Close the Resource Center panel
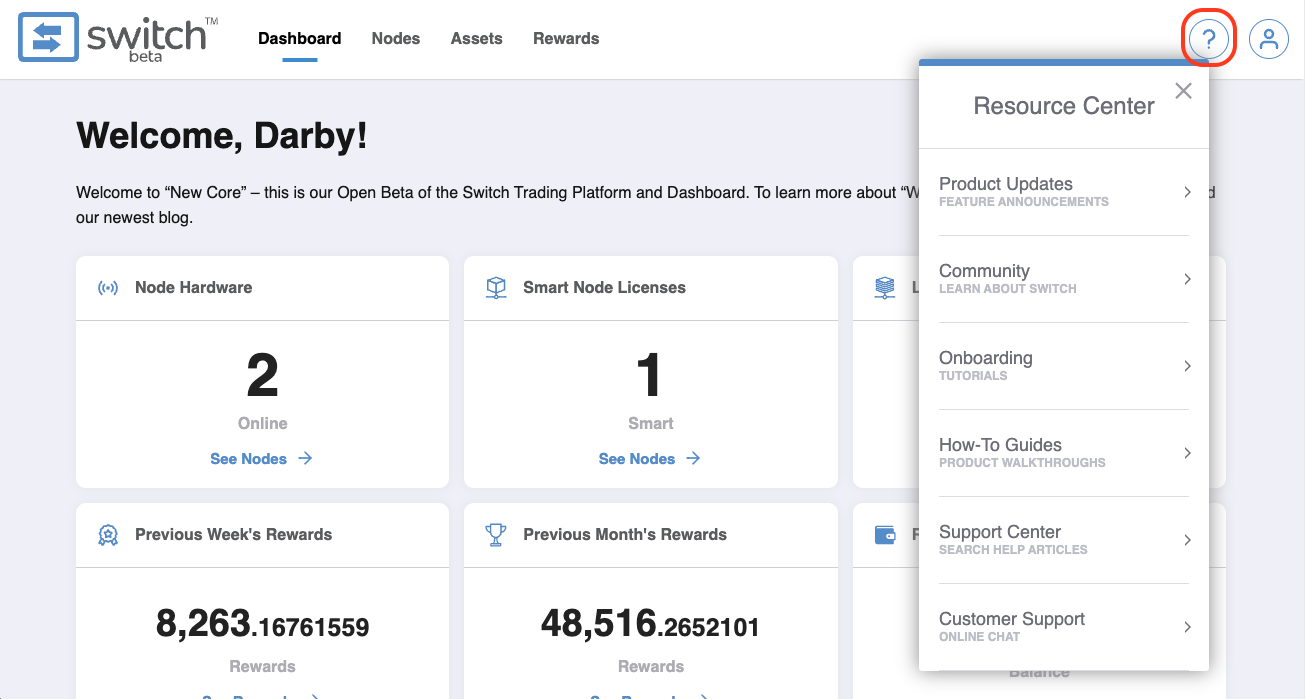Image resolution: width=1305 pixels, height=699 pixels. click(1183, 91)
